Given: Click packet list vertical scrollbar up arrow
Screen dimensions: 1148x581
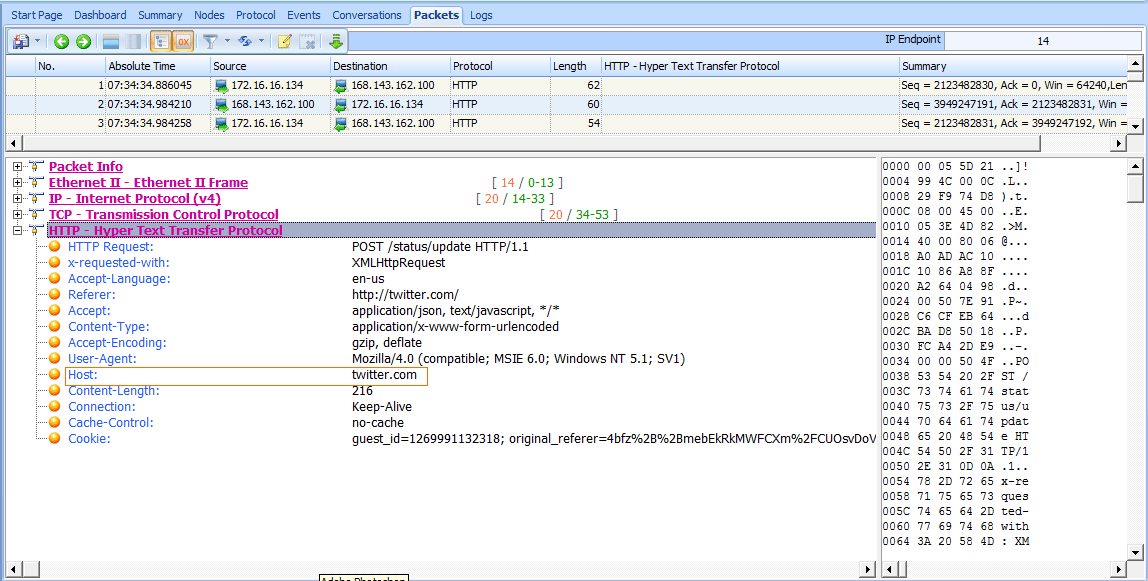Looking at the screenshot, I should pyautogui.click(x=1135, y=64).
